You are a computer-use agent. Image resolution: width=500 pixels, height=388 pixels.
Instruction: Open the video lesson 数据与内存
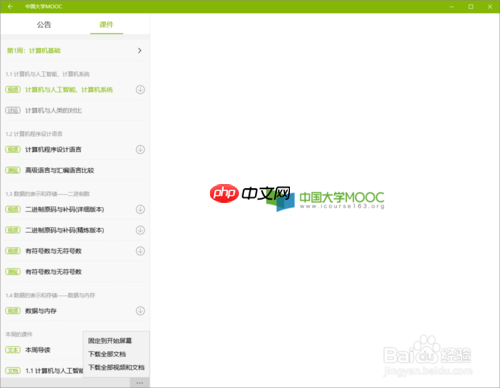point(41,311)
